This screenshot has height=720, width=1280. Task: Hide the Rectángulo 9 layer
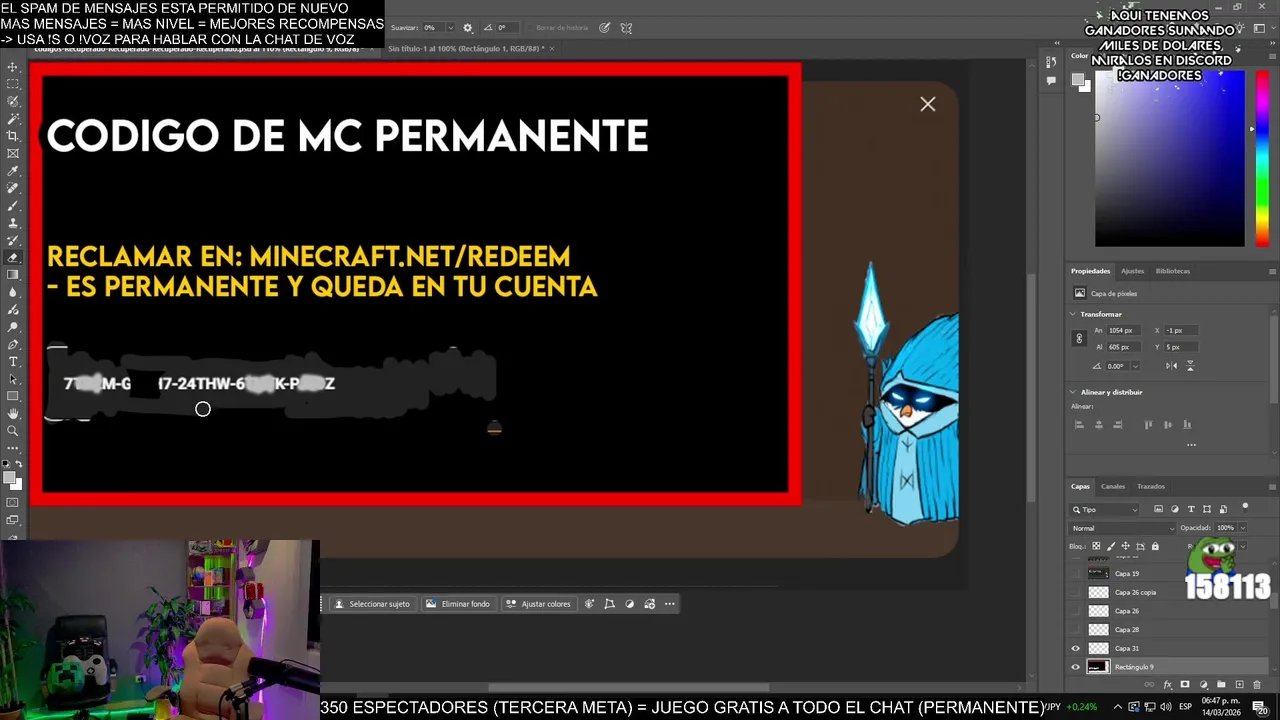click(1076, 667)
